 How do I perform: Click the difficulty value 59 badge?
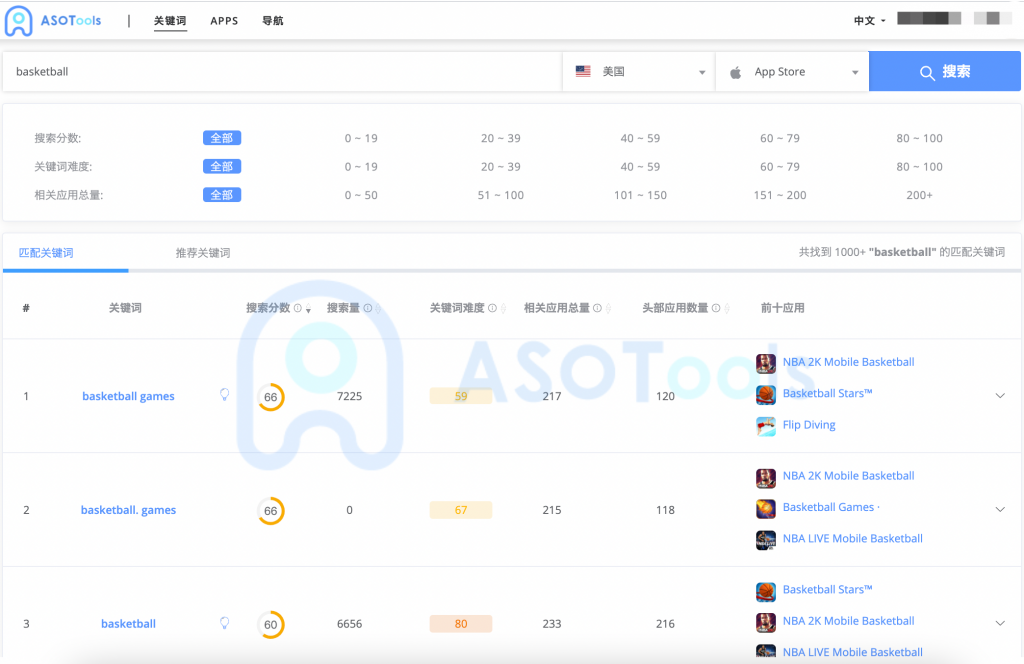(x=460, y=396)
